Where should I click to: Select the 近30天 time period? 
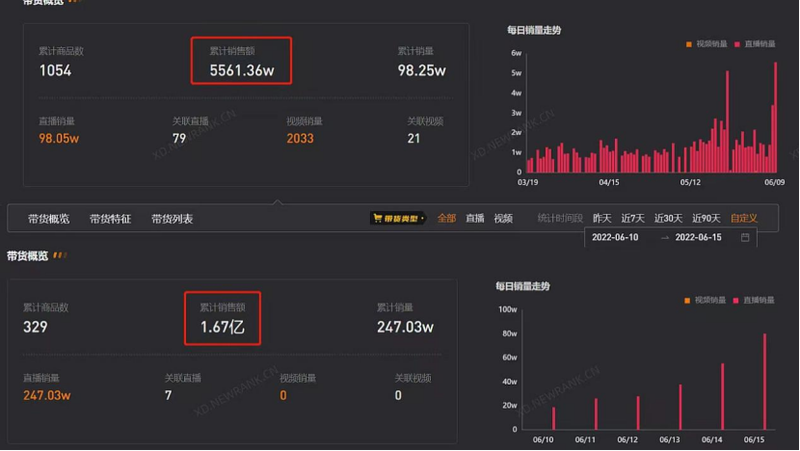pos(668,218)
